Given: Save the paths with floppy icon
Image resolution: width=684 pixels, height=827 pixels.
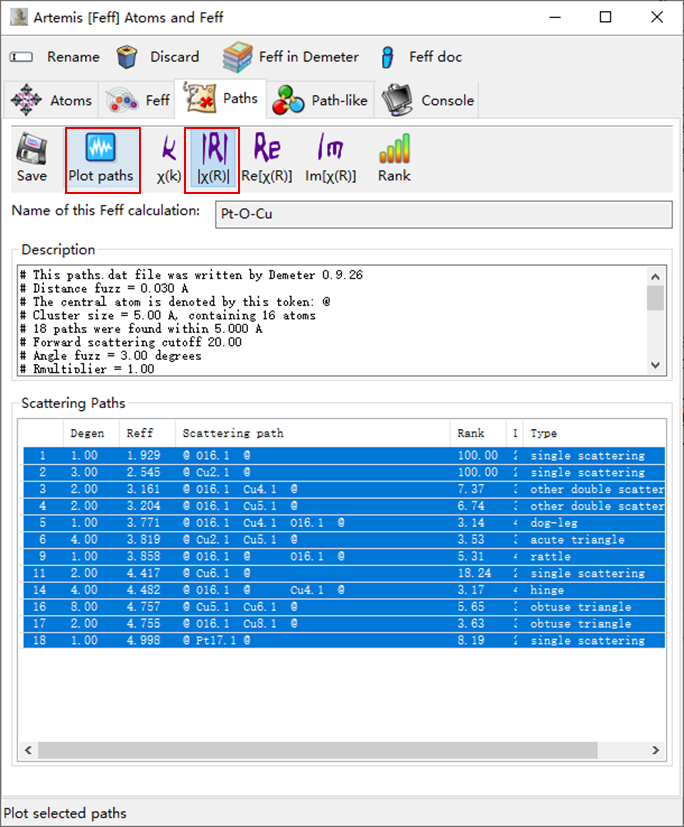Looking at the screenshot, I should point(32,158).
